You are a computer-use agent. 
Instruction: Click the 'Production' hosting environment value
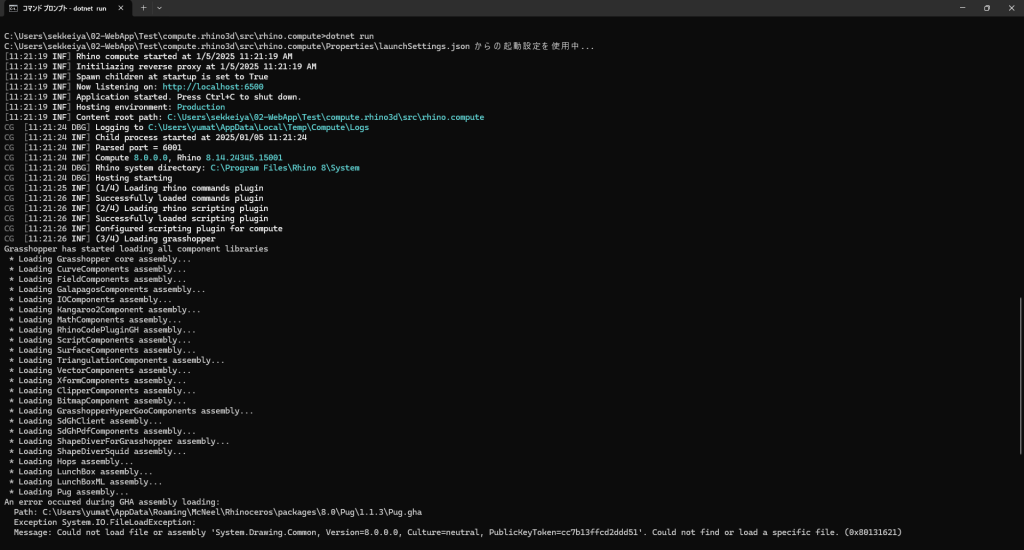point(200,107)
